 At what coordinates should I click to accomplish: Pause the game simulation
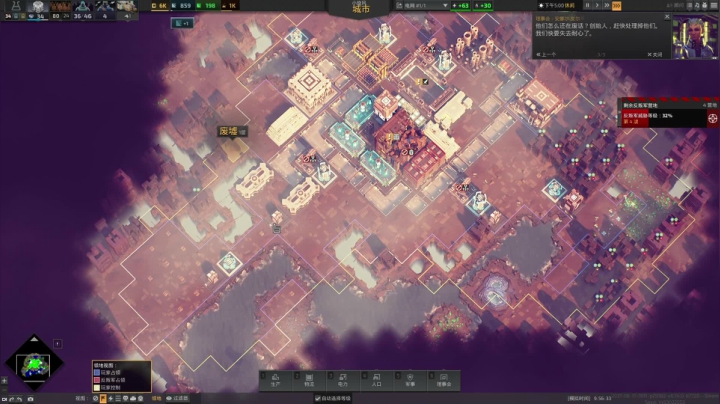[587, 6]
